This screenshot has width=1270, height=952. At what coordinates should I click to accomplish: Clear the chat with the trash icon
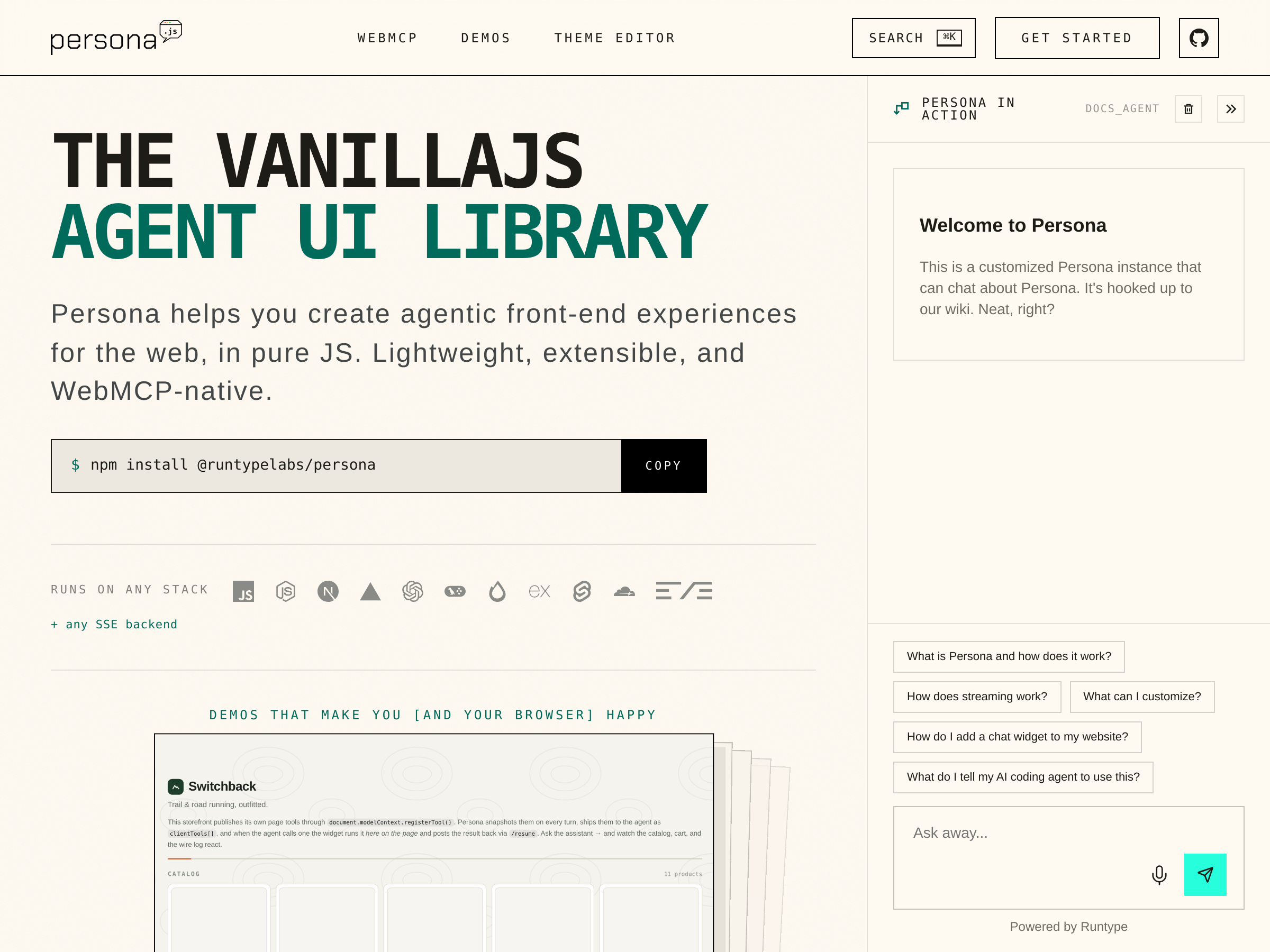click(x=1188, y=109)
